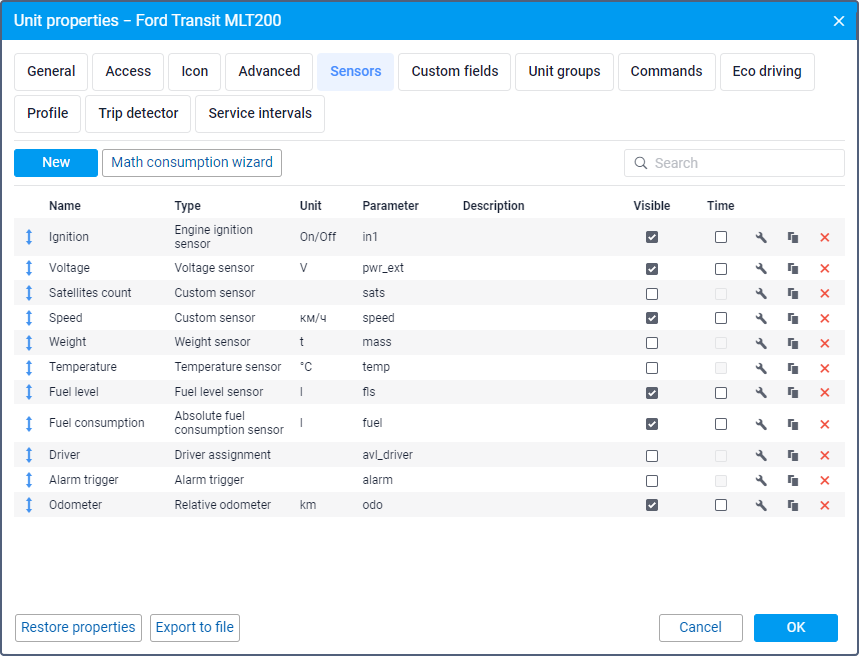Click reorder arrow for Fuel level row

click(29, 392)
